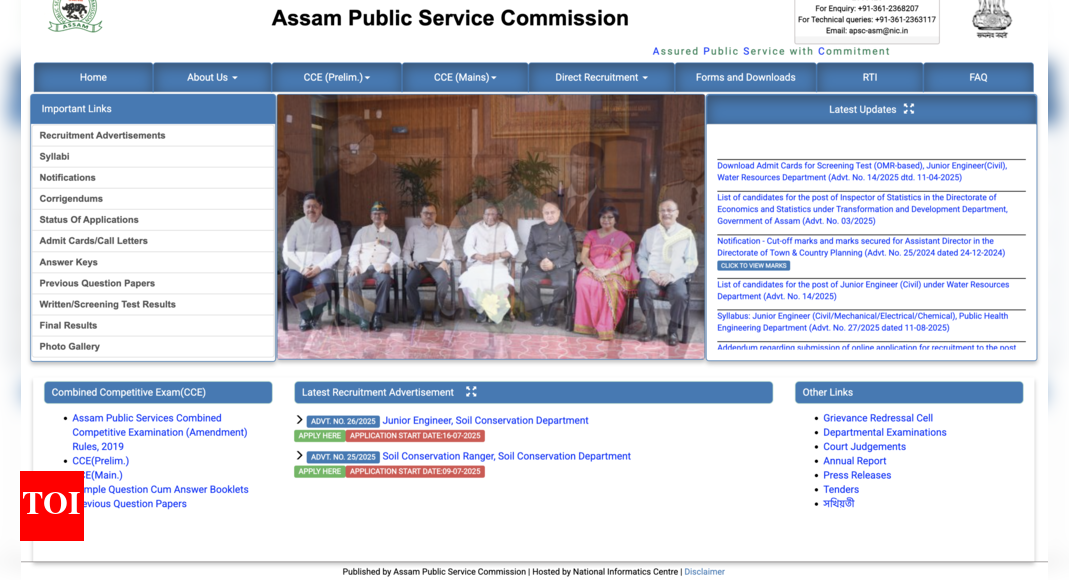1069x580 pixels.
Task: View the Final Results link
Action: coord(68,326)
